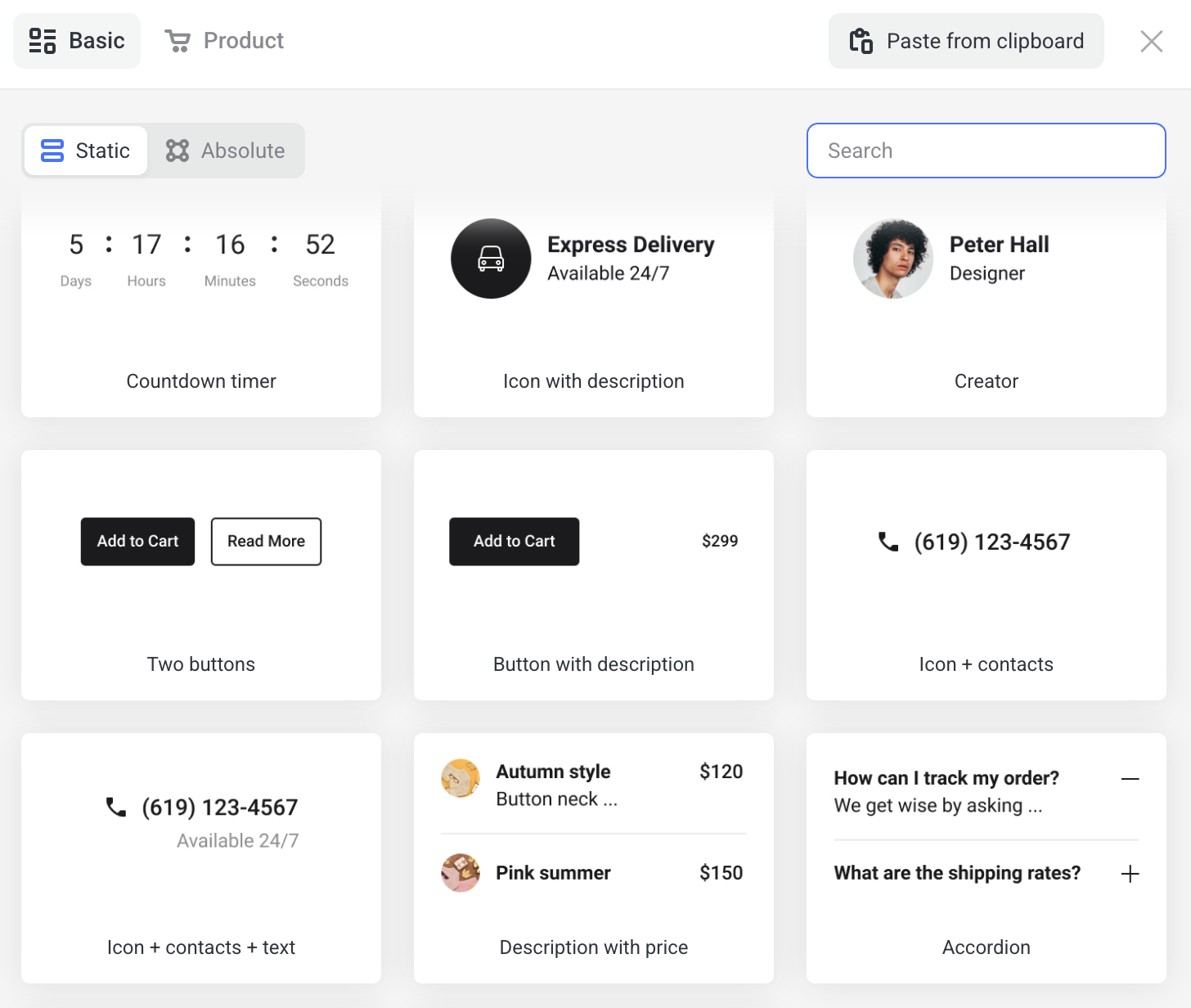Switch to Static layout mode
Screen dimensions: 1191x1008
click(86, 151)
